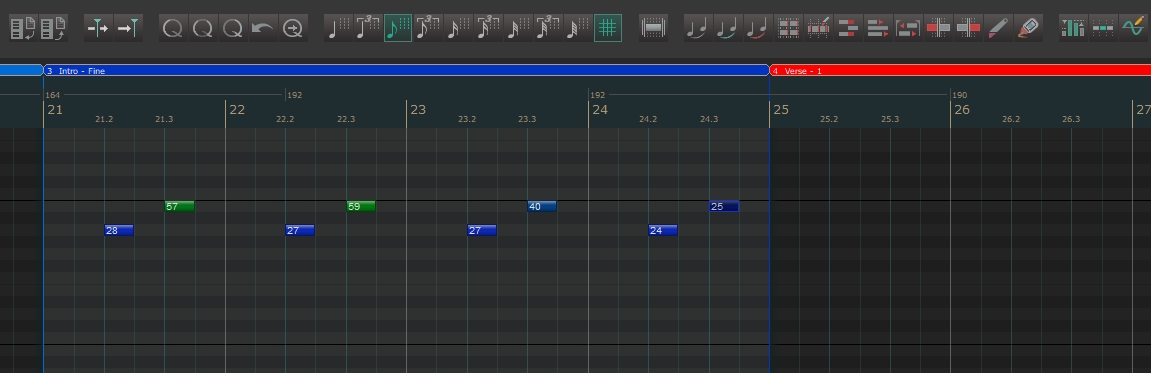Image resolution: width=1151 pixels, height=373 pixels.
Task: Click beat 22.3 in the ruler
Action: point(346,119)
